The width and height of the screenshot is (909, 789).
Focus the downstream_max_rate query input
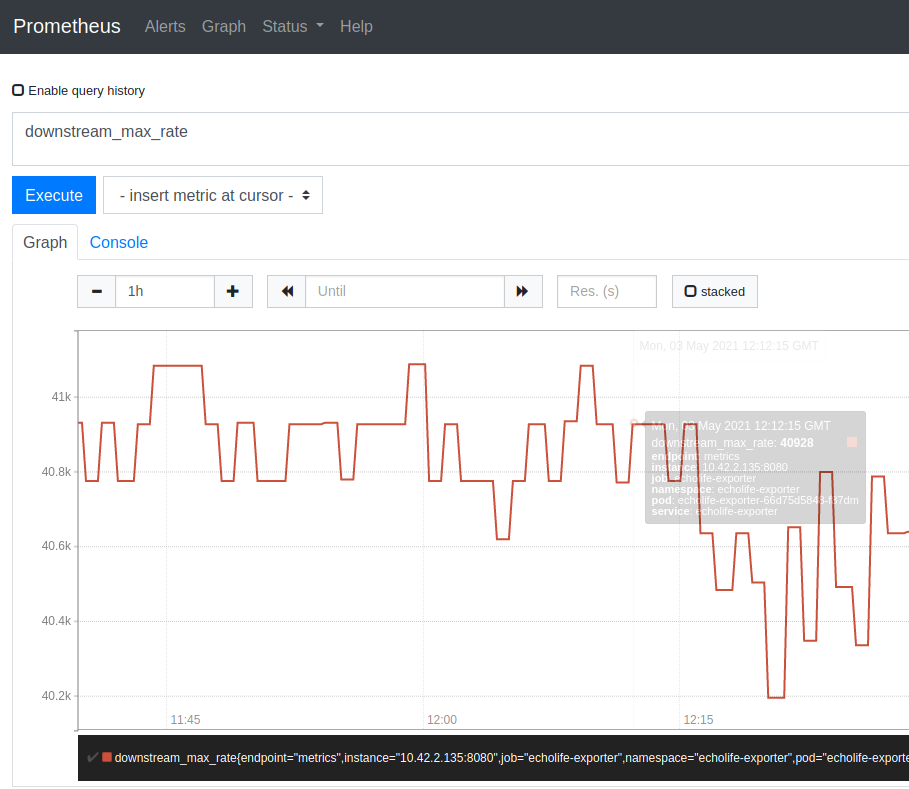coord(460,139)
